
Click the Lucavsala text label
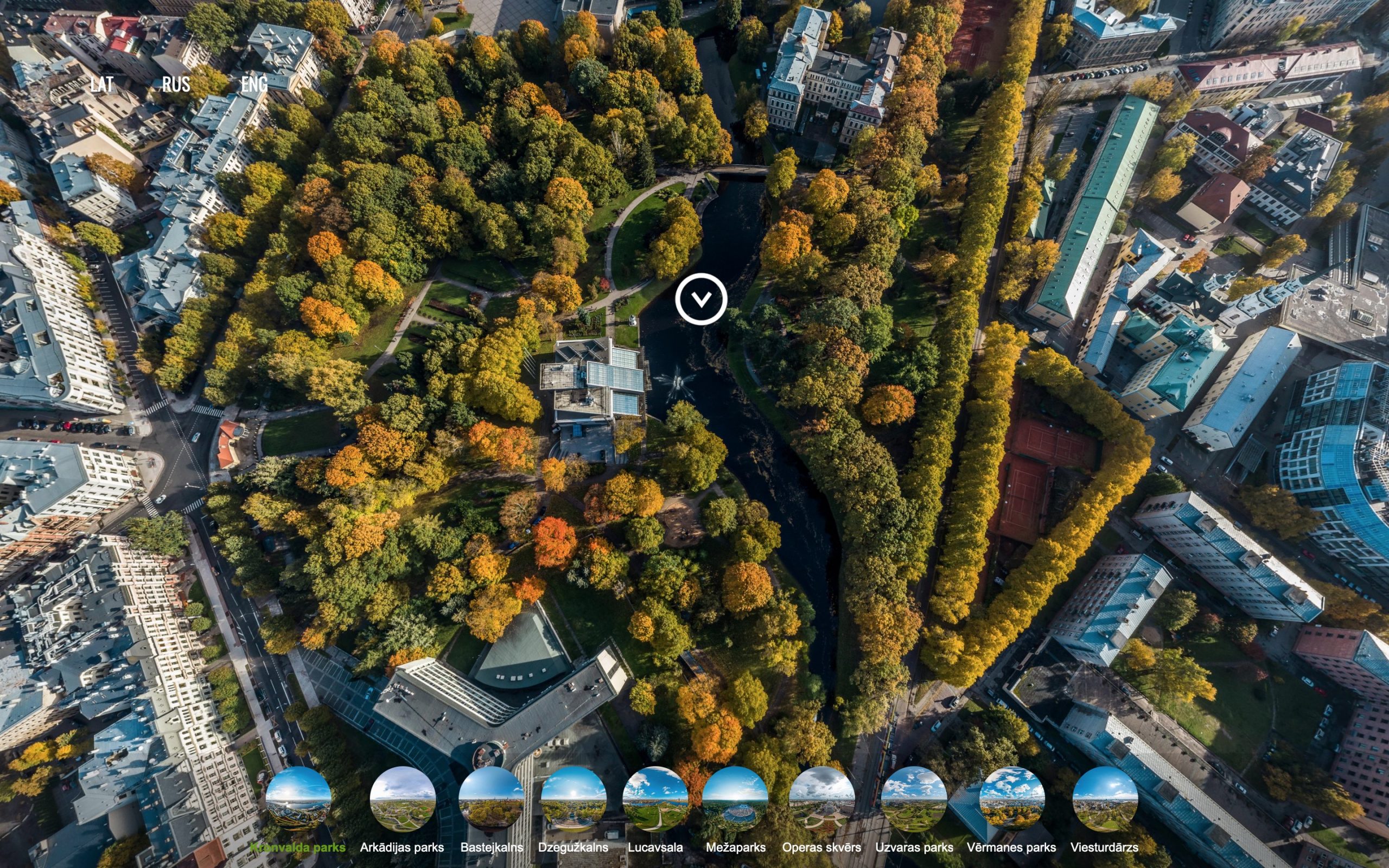click(655, 847)
